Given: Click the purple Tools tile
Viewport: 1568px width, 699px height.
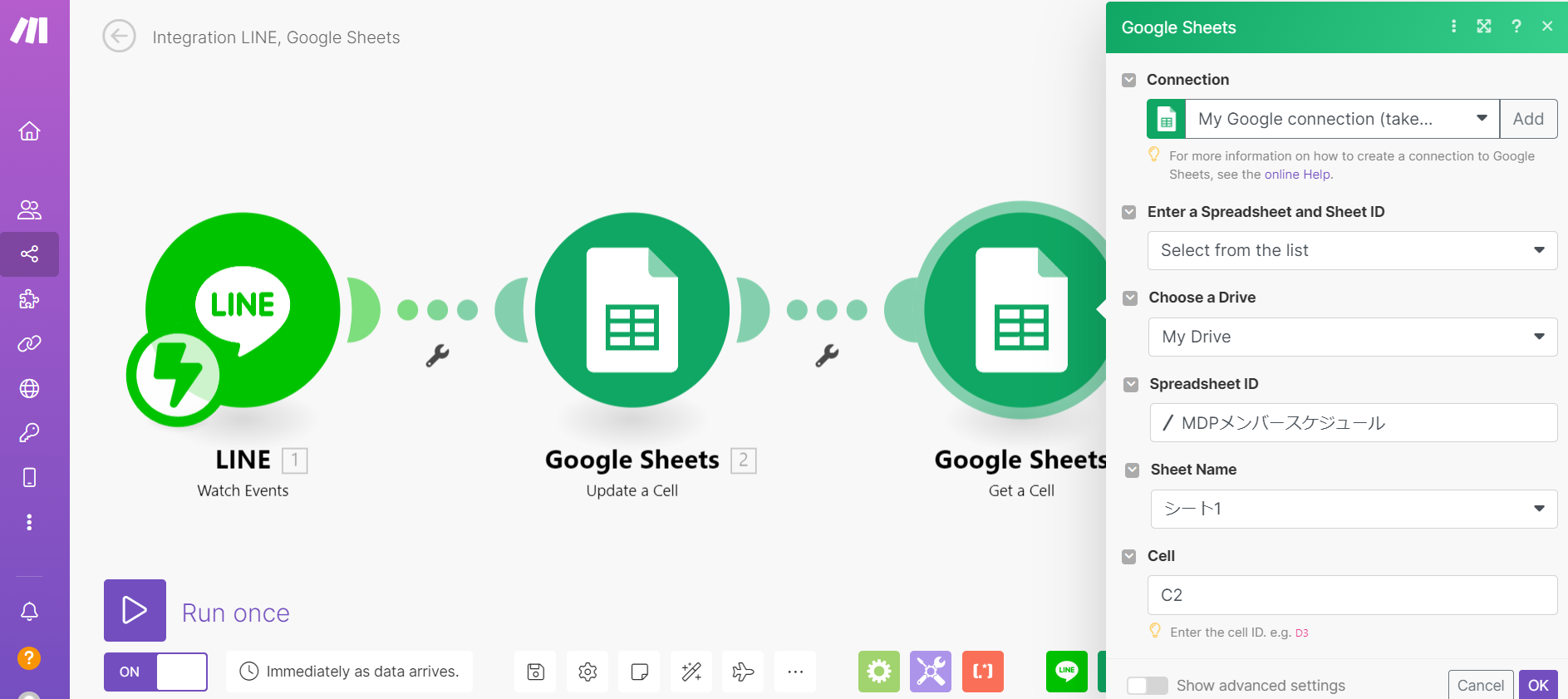Looking at the screenshot, I should coord(931,672).
